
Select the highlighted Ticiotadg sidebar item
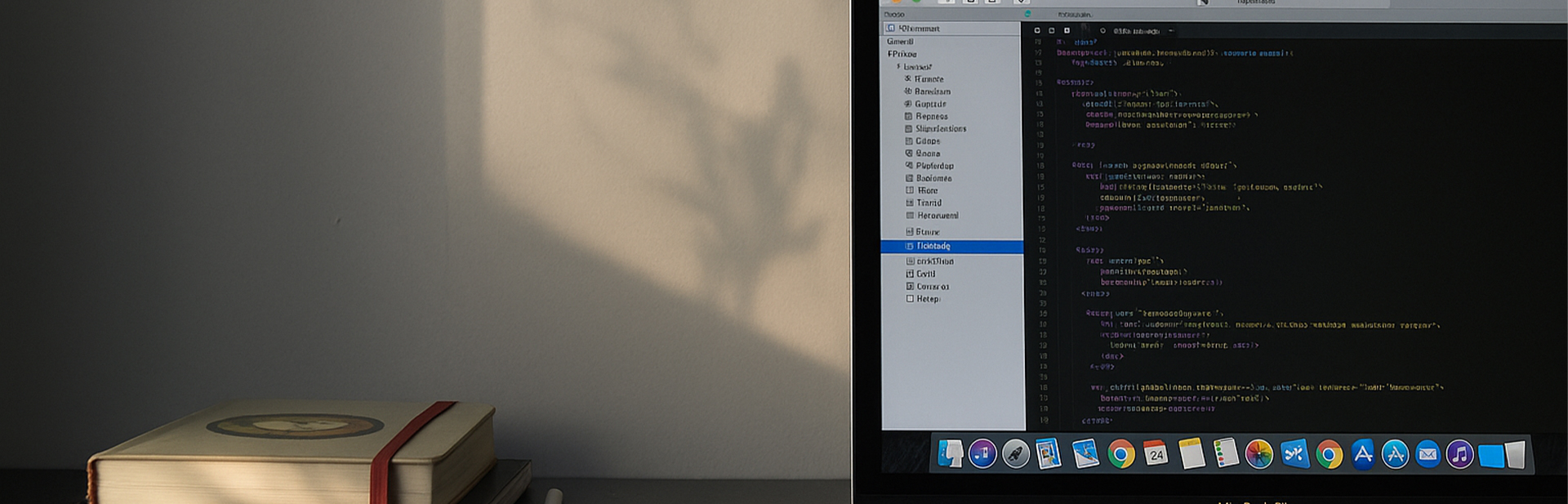(x=933, y=247)
